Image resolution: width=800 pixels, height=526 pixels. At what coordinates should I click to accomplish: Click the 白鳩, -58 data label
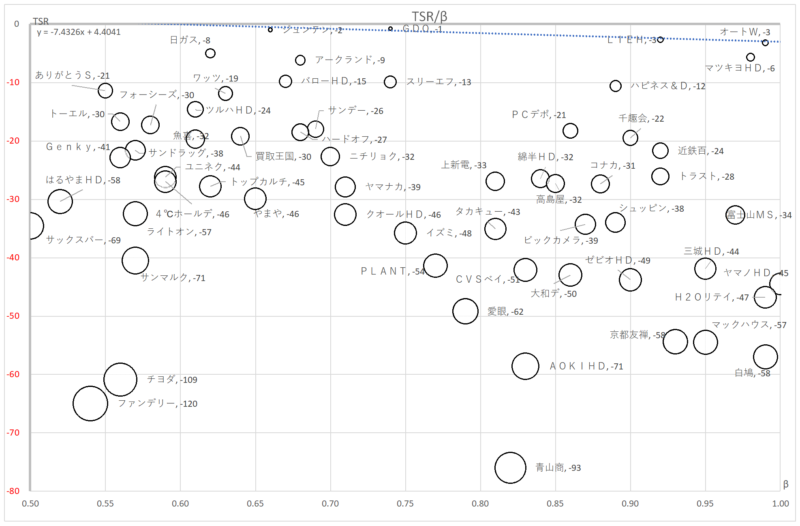point(752,373)
